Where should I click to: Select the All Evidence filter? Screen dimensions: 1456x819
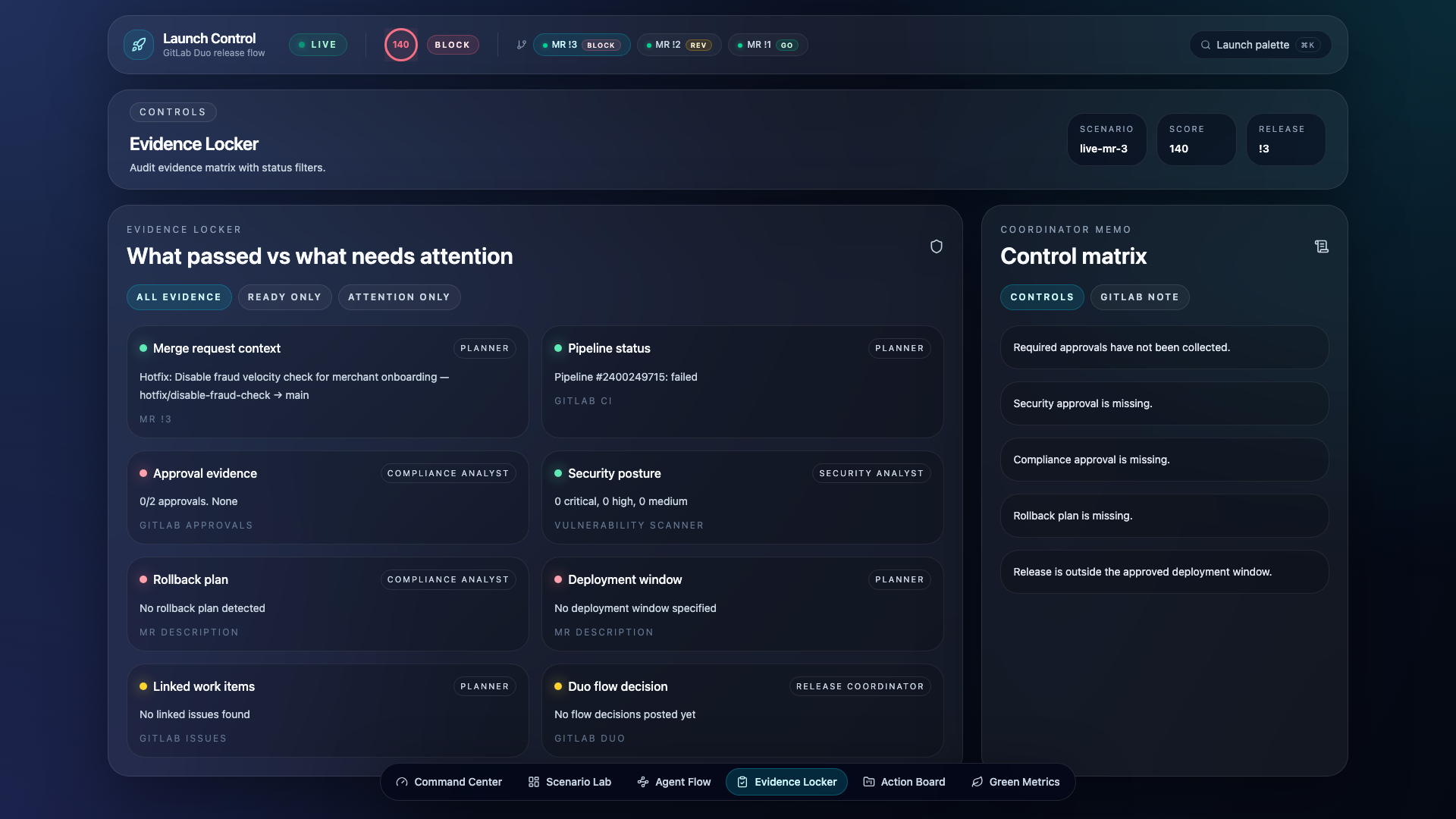pos(179,297)
